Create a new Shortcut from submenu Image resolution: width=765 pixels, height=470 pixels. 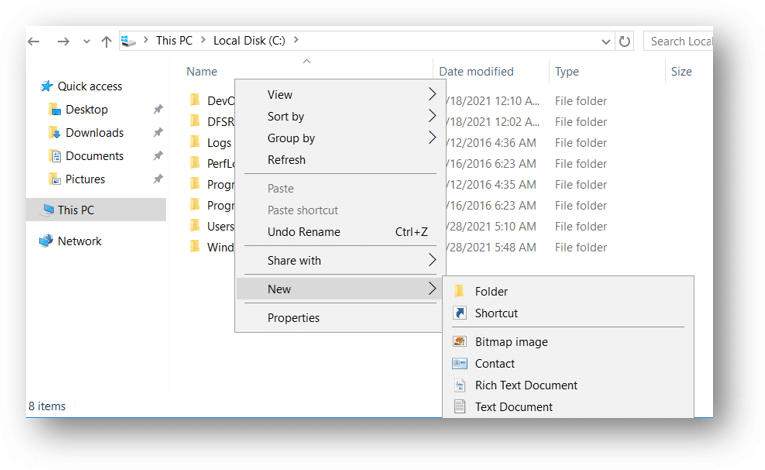coord(568,313)
